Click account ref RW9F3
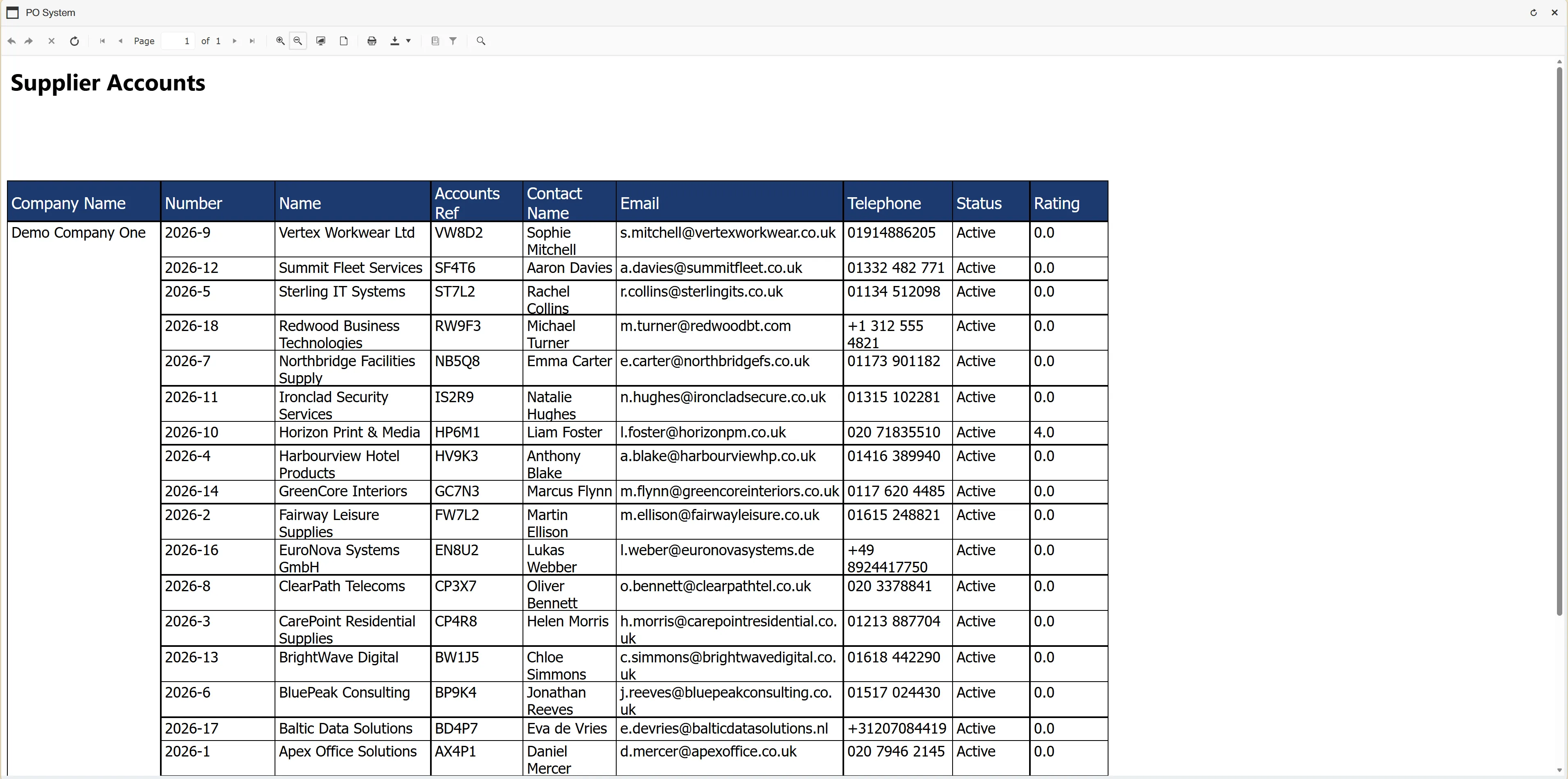1568x779 pixels. tap(458, 326)
